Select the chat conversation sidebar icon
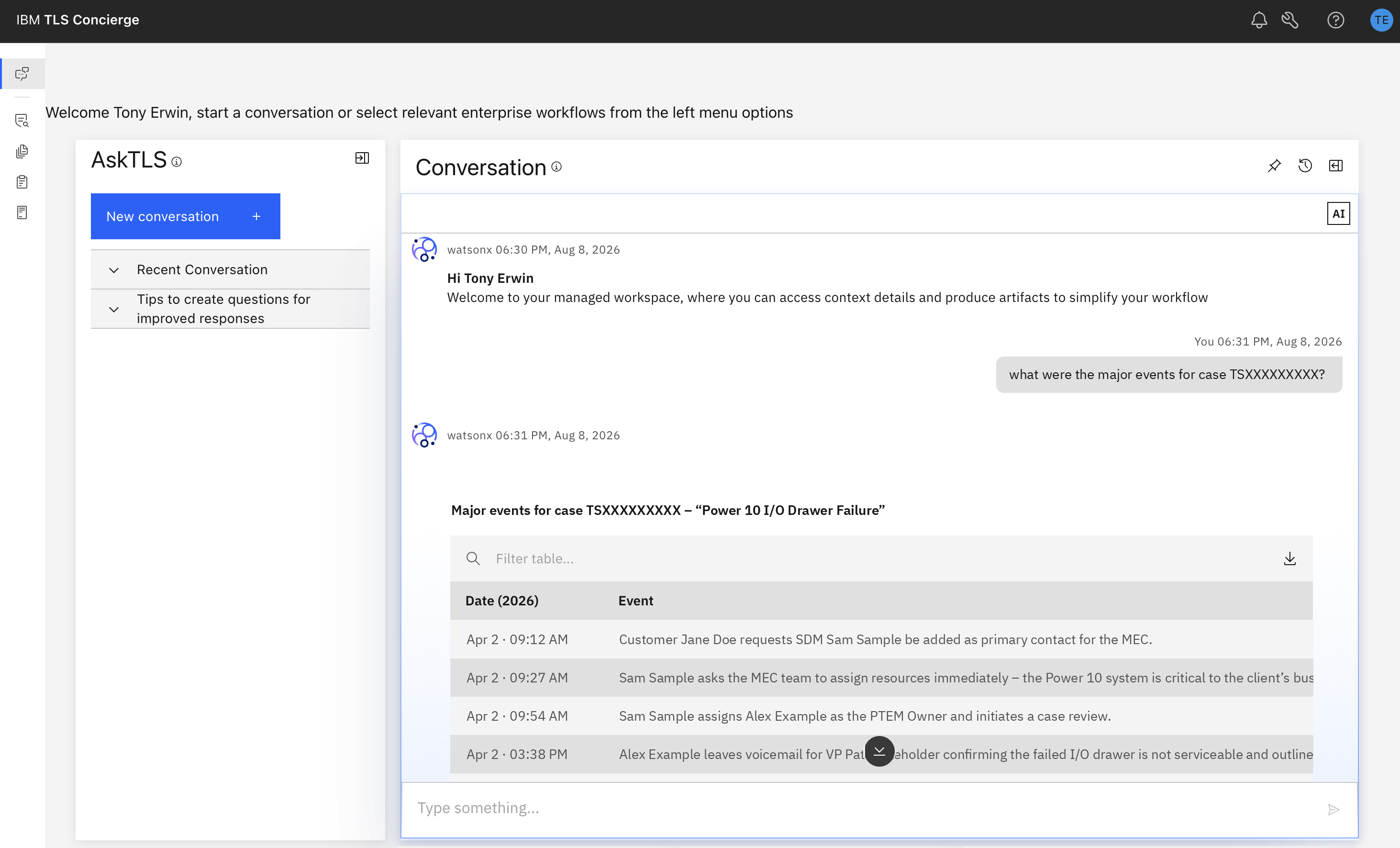 (22, 74)
